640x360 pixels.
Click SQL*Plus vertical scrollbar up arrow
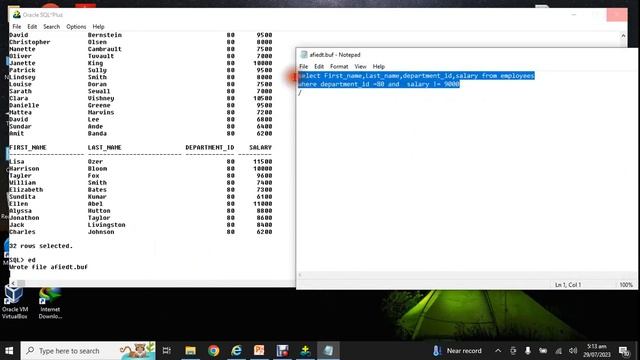click(623, 36)
